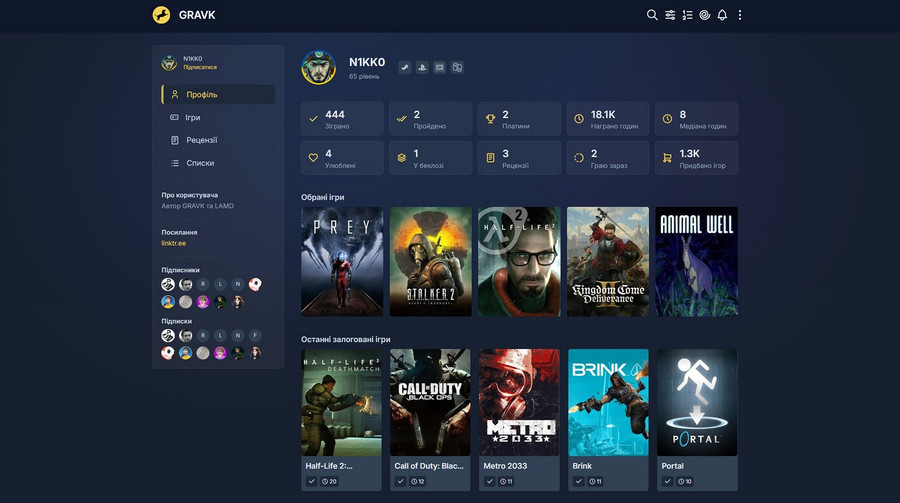The width and height of the screenshot is (900, 503).
Task: Open the Списки sidebar item
Action: coord(218,163)
